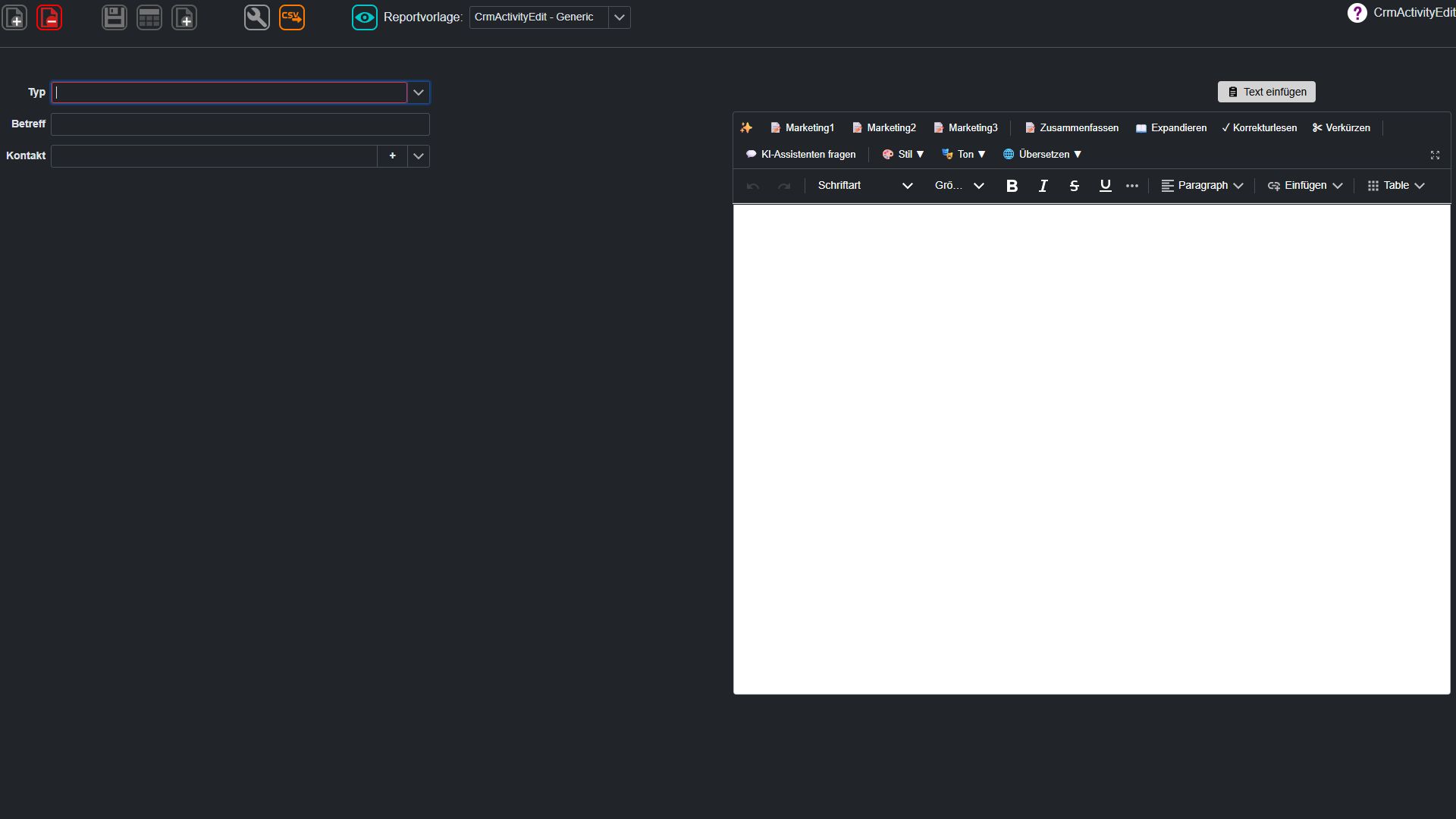Toggle italic formatting
The height and width of the screenshot is (819, 1456).
click(1043, 186)
